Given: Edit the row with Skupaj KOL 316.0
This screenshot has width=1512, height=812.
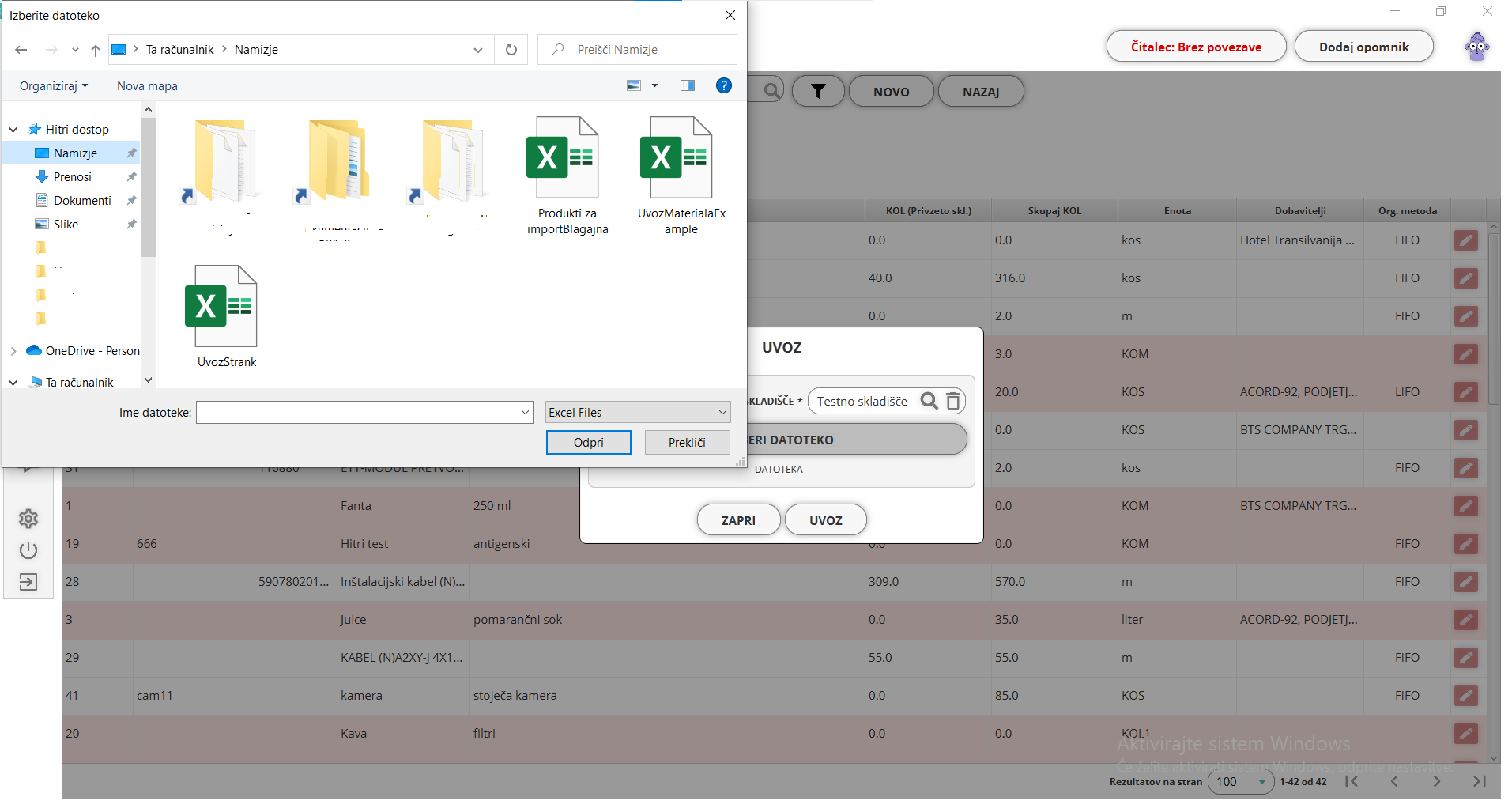Looking at the screenshot, I should click(x=1465, y=278).
